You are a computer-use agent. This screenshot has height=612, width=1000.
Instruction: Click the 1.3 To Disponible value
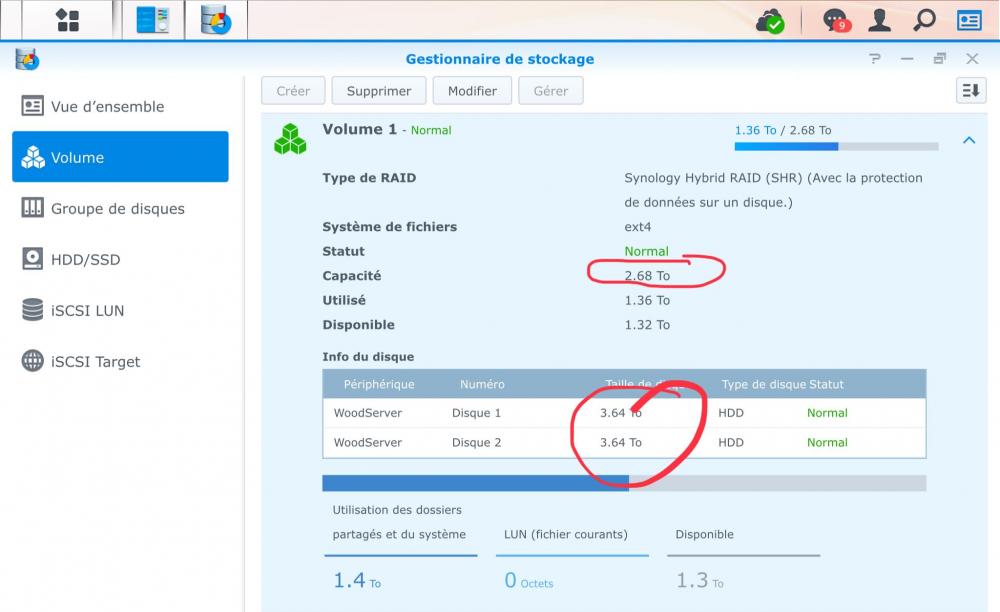click(x=700, y=580)
